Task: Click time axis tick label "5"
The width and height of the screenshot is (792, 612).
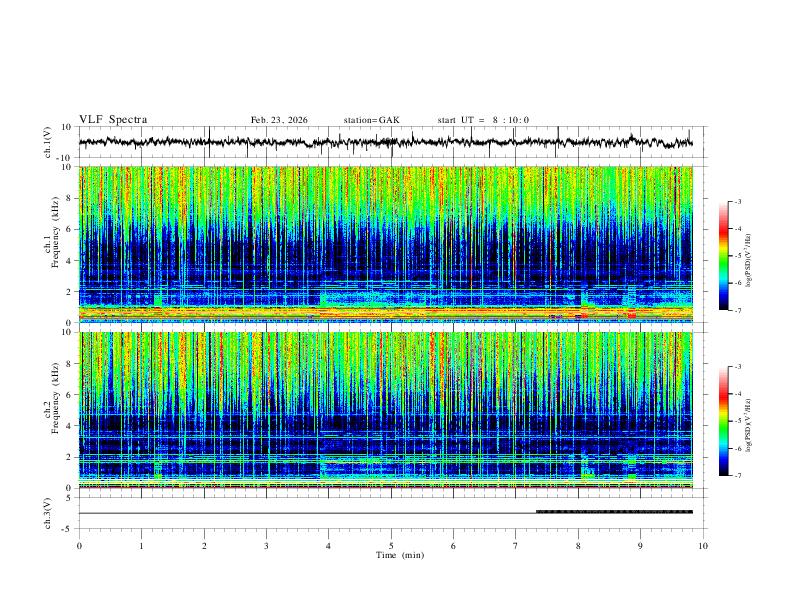Action: pyautogui.click(x=391, y=546)
